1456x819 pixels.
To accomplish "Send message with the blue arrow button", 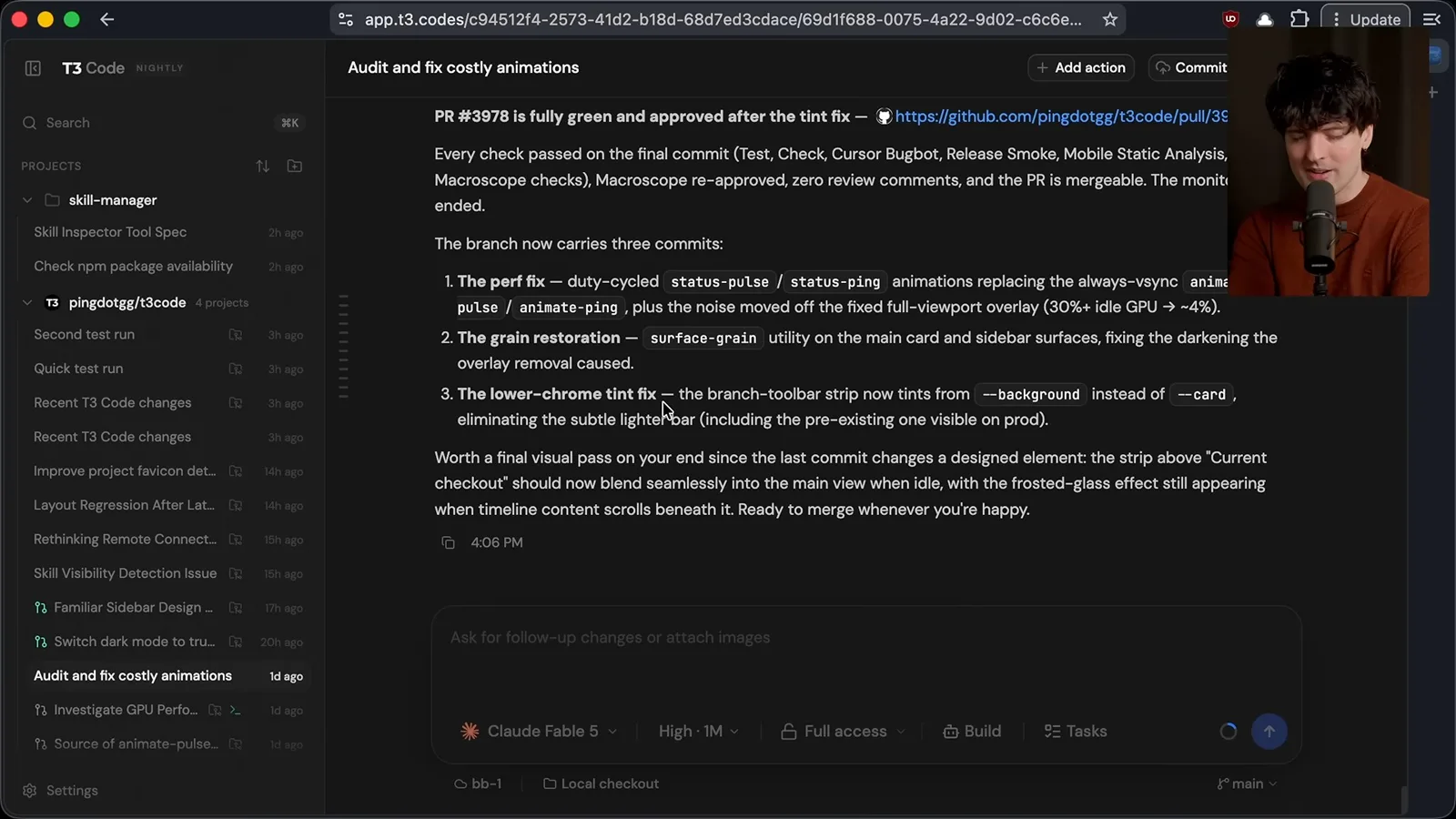I will 1269,732.
